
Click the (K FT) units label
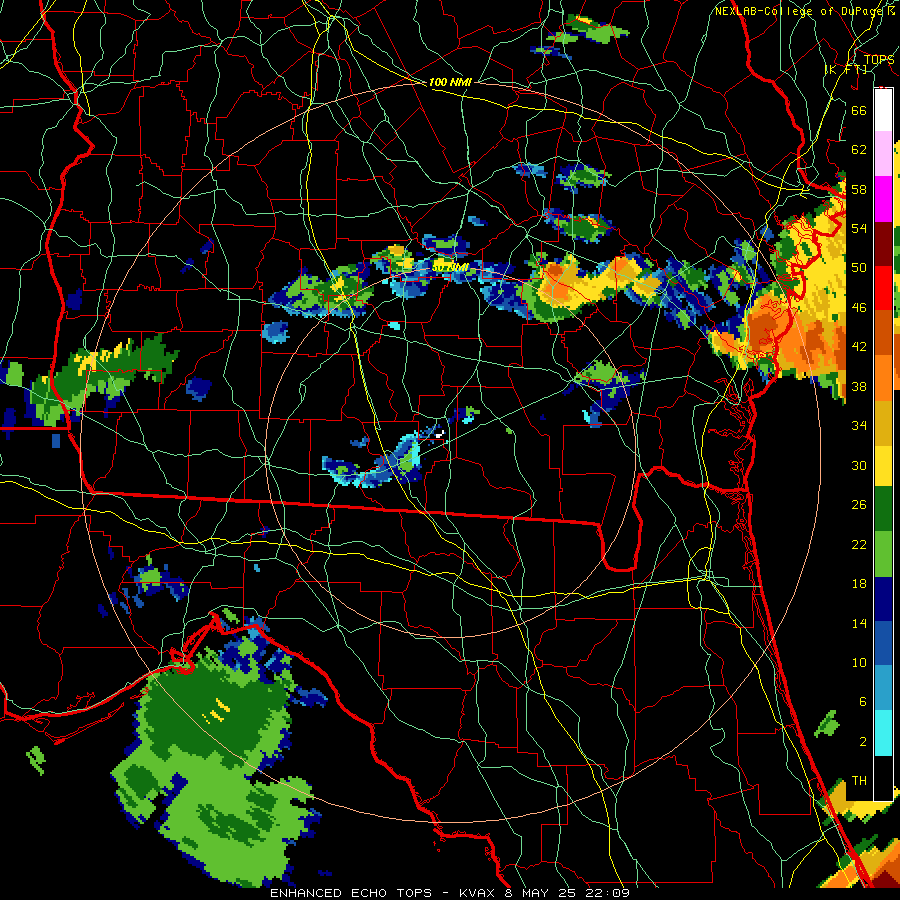click(x=845, y=69)
